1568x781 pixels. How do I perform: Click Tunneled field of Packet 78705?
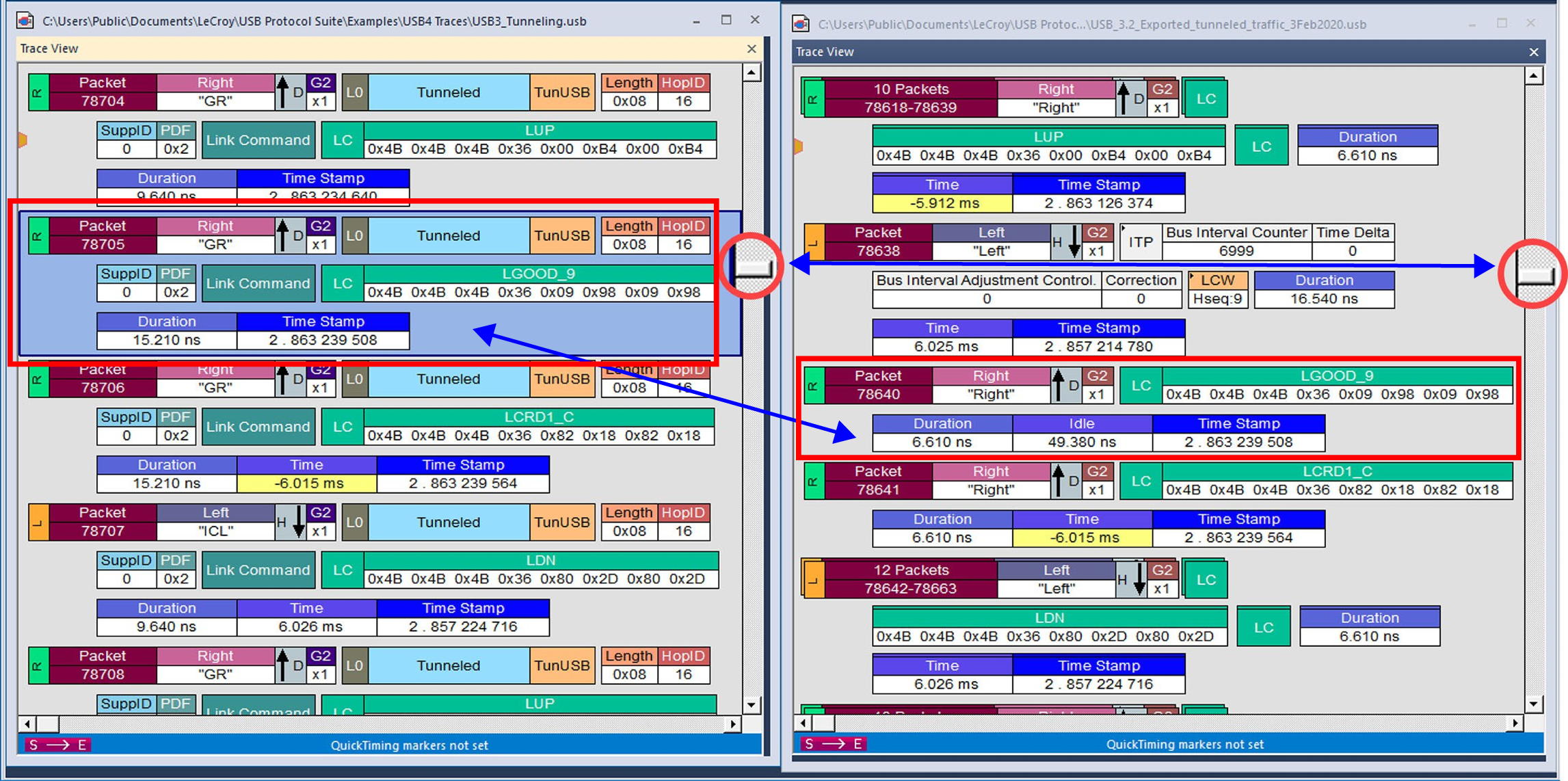pos(449,235)
